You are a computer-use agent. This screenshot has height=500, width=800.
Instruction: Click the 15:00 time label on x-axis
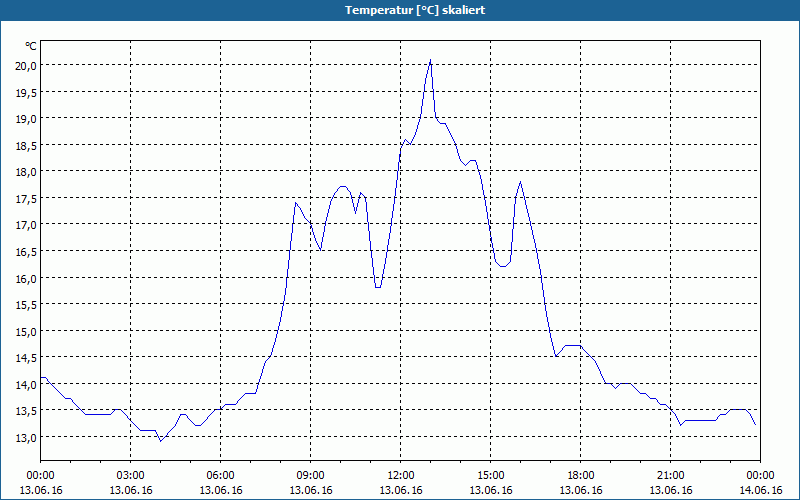point(491,476)
